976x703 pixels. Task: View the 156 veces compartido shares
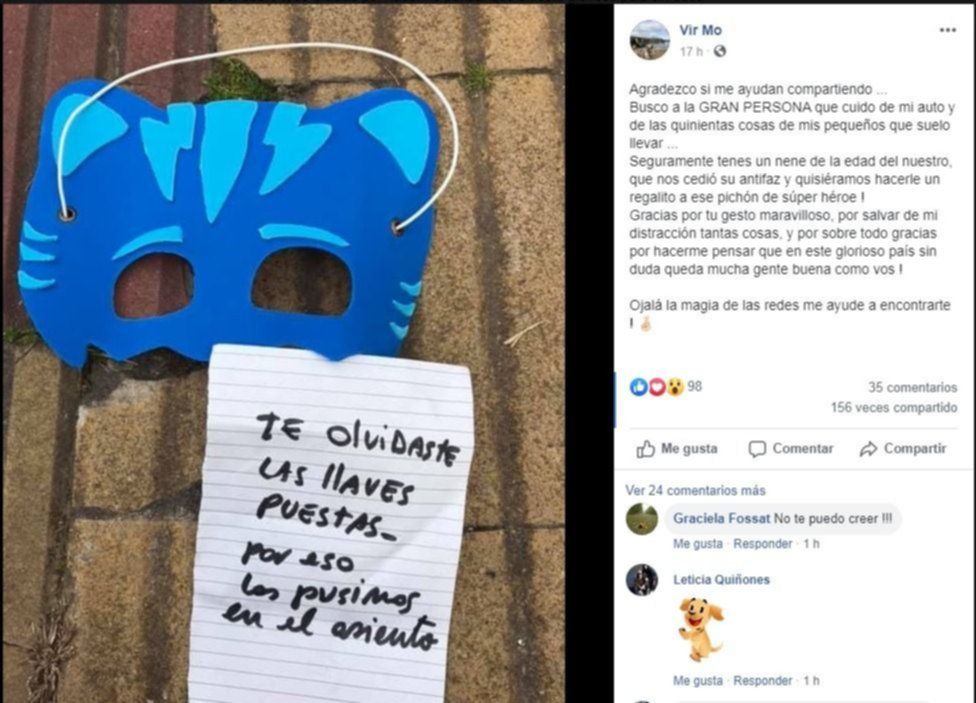click(894, 407)
